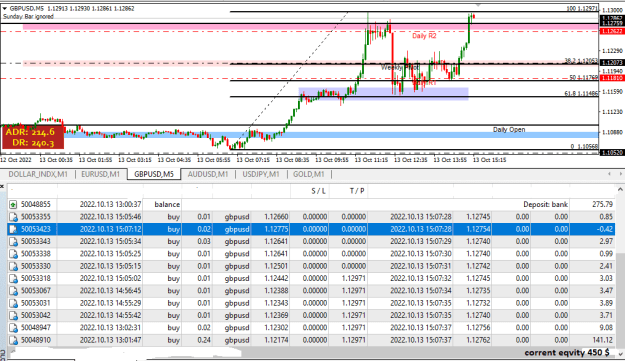
Task: Click ticket number 50053423 in selected row
Action: coord(36,229)
